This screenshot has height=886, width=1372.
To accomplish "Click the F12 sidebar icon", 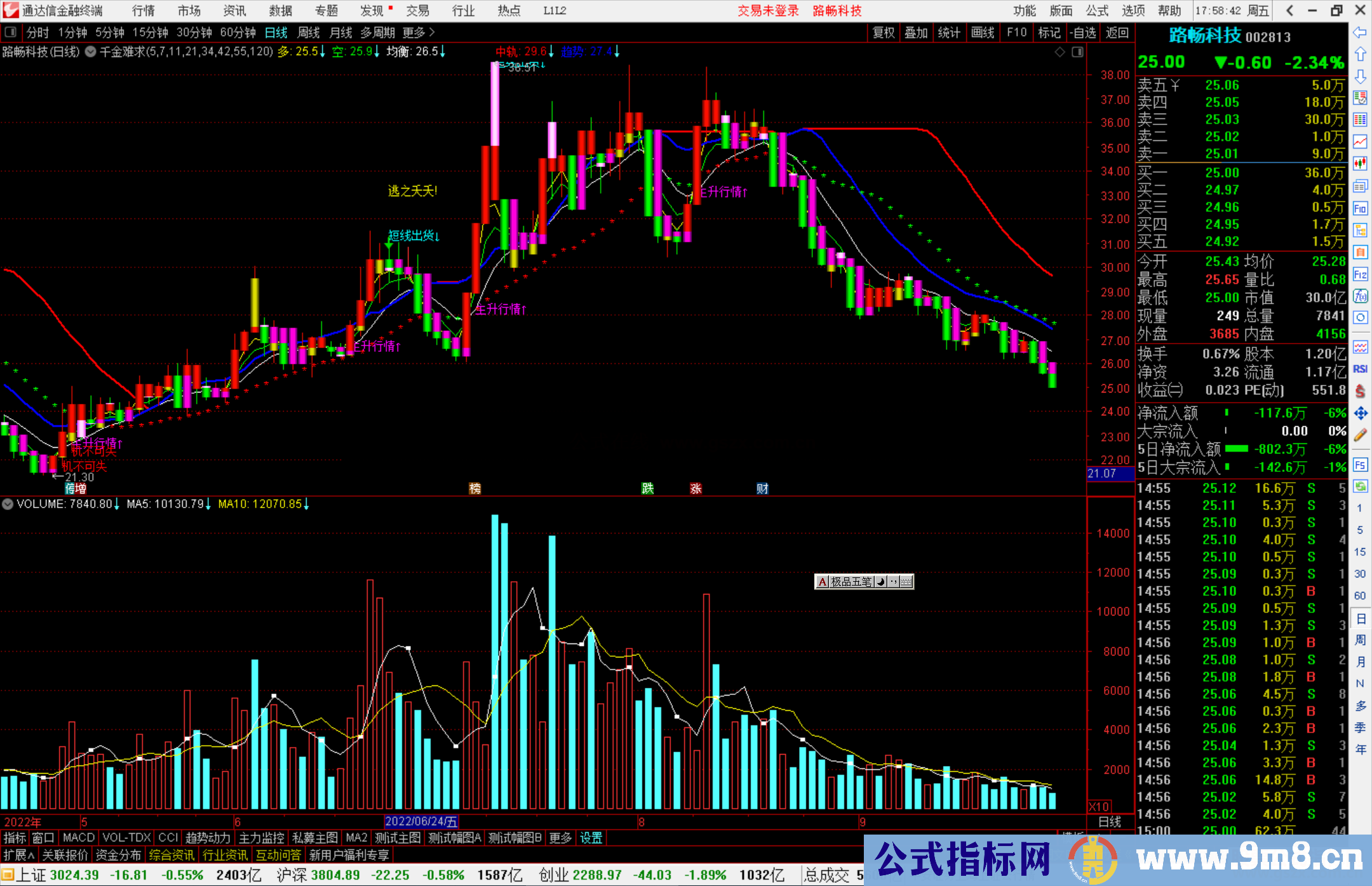I will tap(1360, 274).
